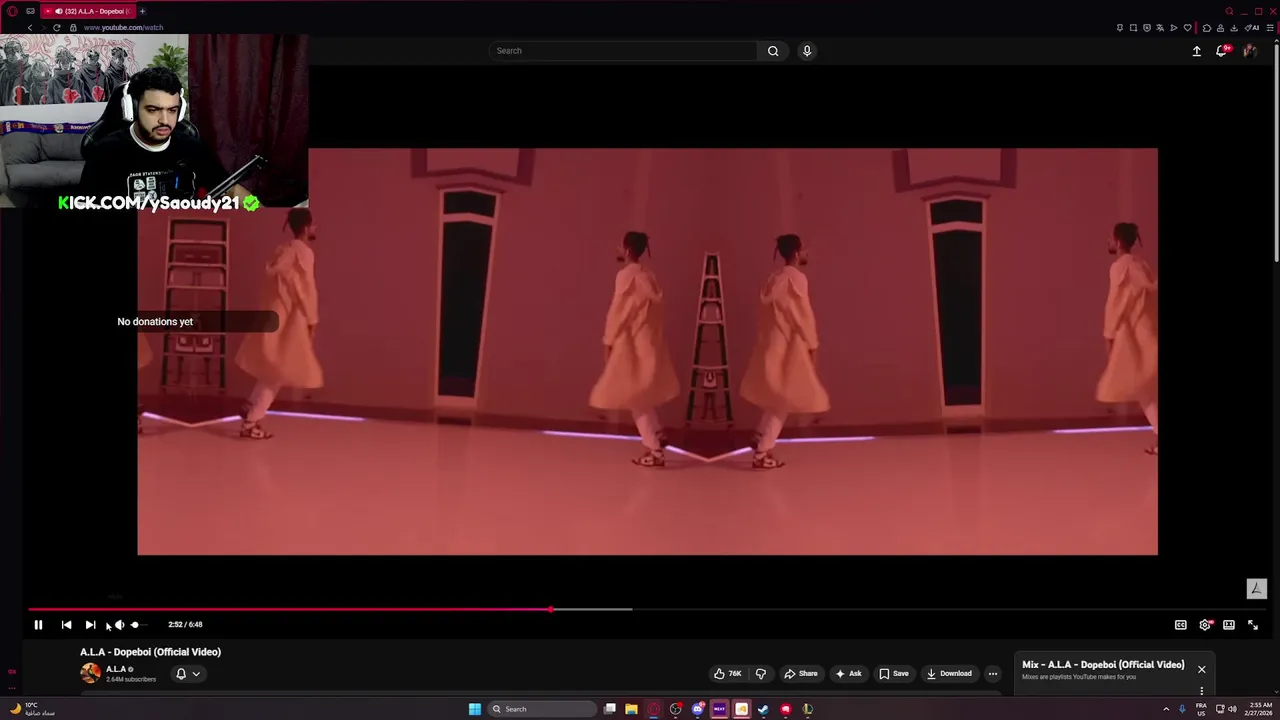The height and width of the screenshot is (720, 1280).
Task: Open the Windows Start menu
Action: point(475,709)
